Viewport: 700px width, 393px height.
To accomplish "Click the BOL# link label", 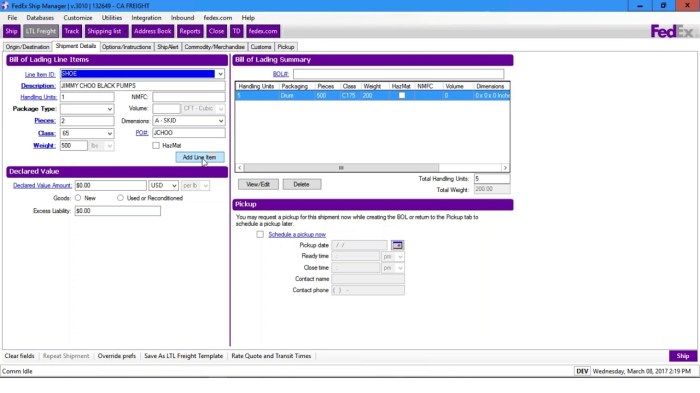I will pos(281,74).
